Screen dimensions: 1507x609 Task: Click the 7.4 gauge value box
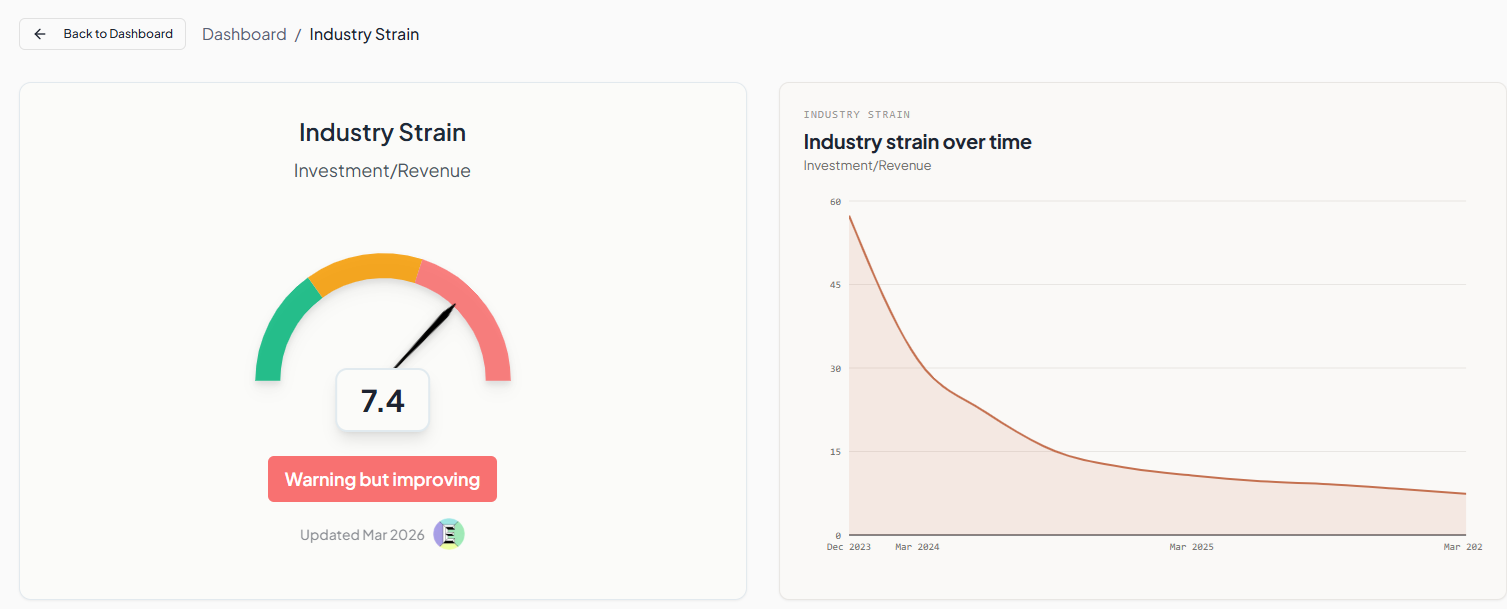pos(382,400)
